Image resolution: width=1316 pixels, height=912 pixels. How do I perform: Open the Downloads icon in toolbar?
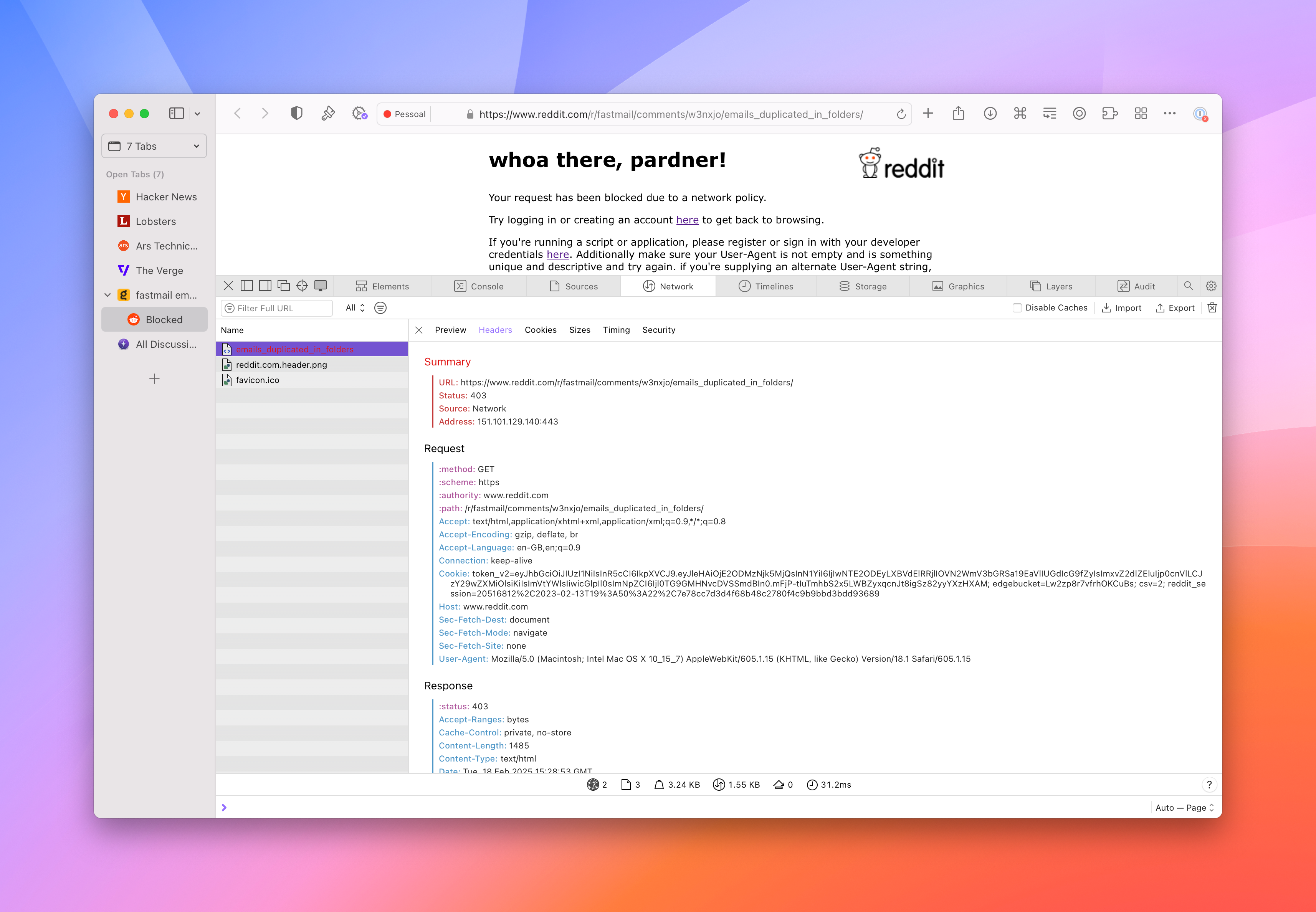tap(990, 114)
